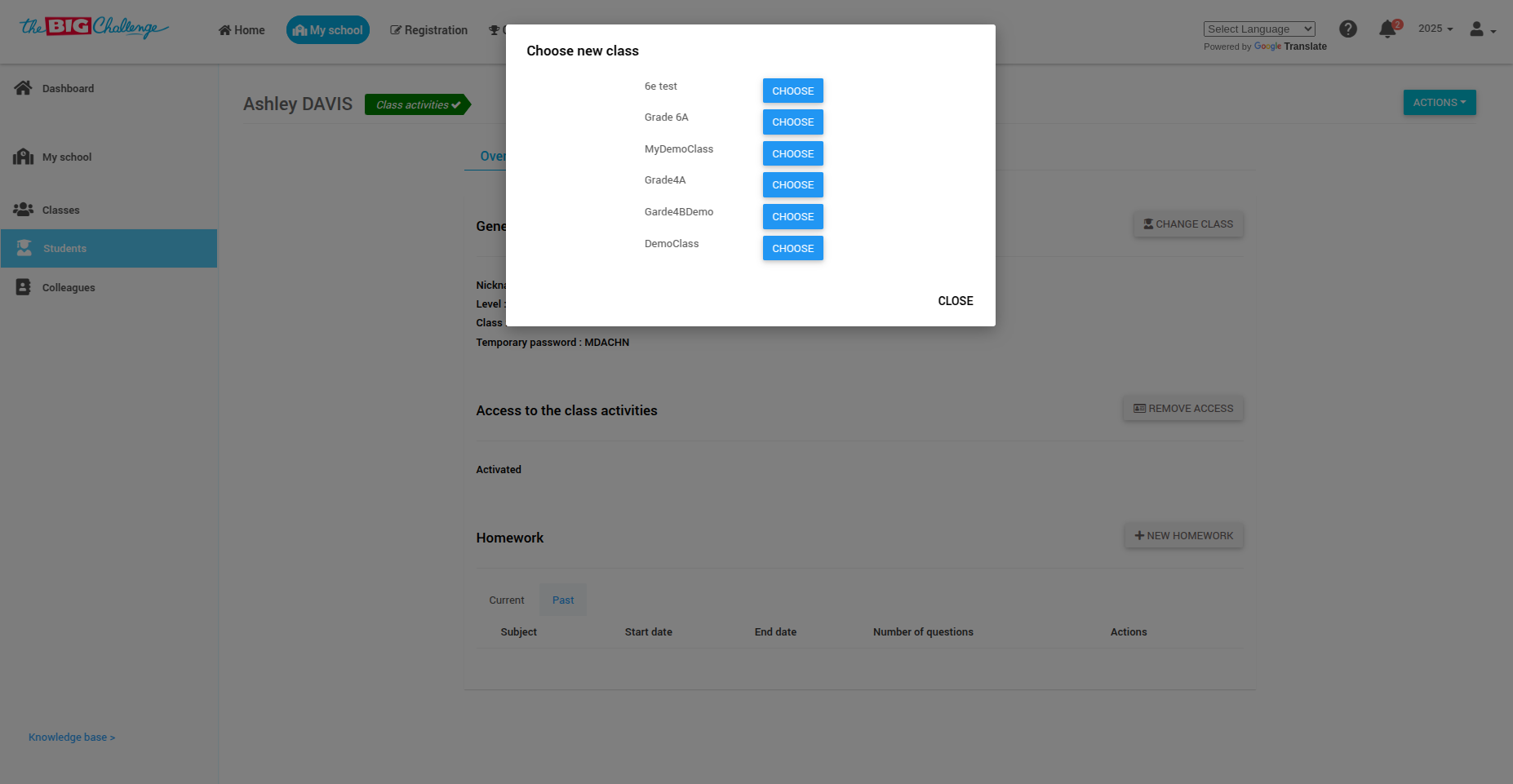Click the Start date column header
The image size is (1513, 784).
coord(649,632)
